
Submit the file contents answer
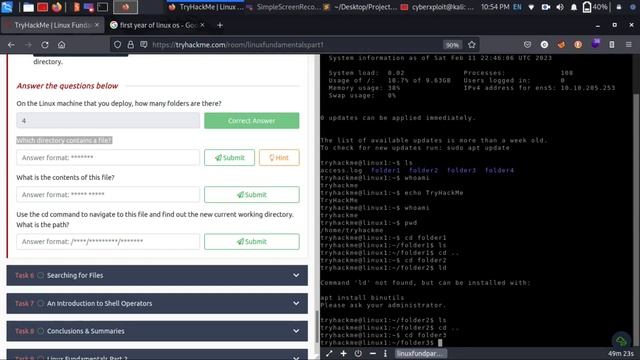[x=252, y=195]
